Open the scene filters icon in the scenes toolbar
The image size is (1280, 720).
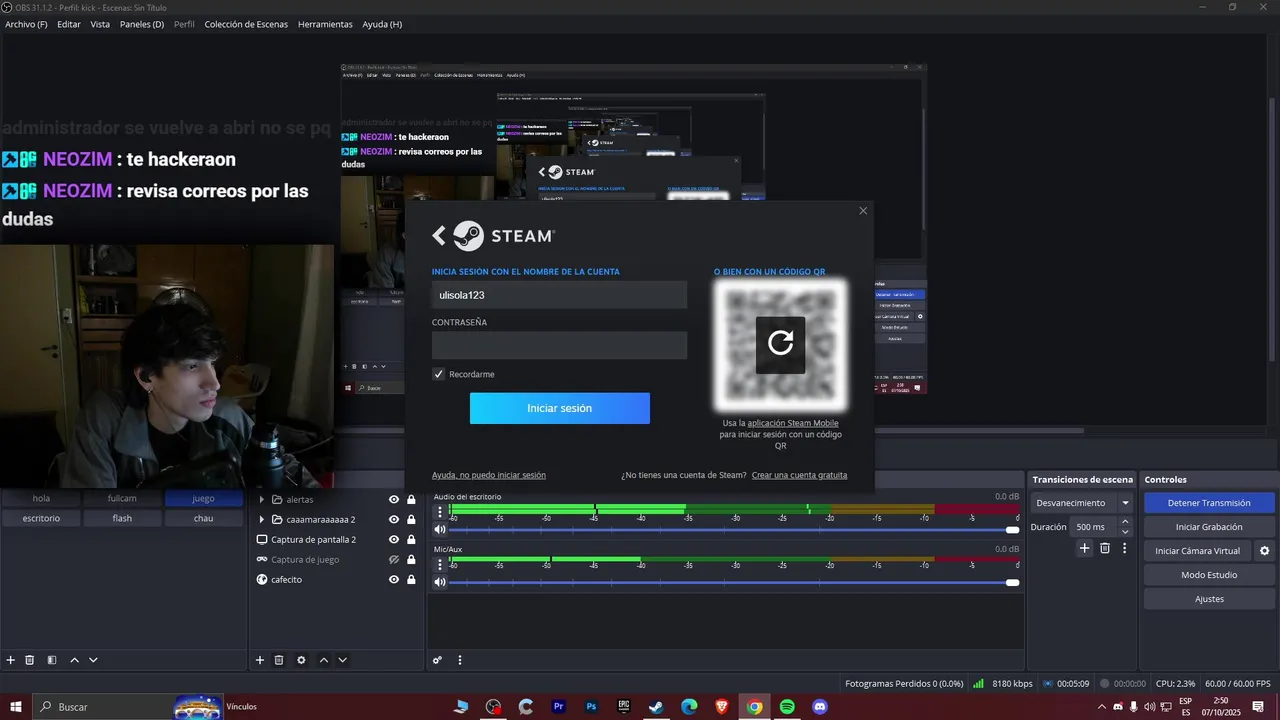[52, 660]
